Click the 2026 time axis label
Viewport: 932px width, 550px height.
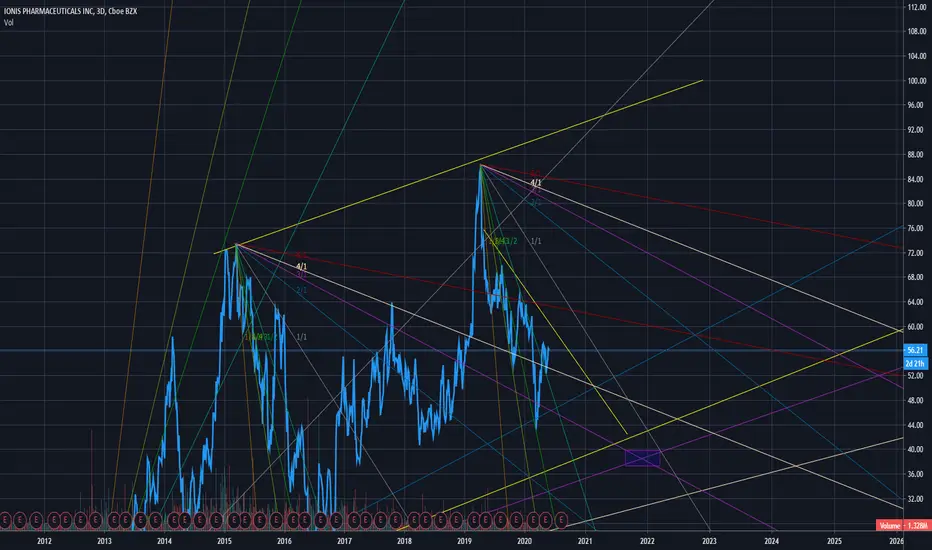pyautogui.click(x=896, y=541)
